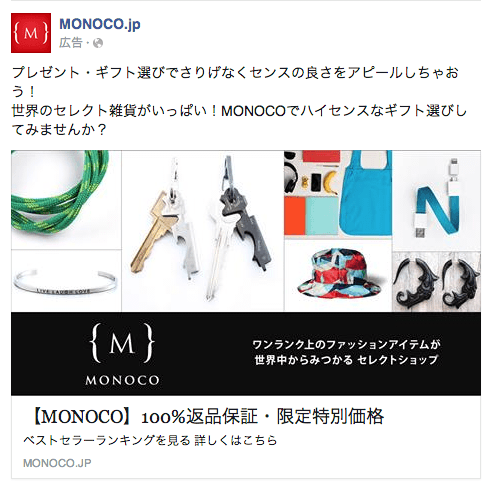Click the public globe audience icon
Screen dimensions: 492x485
[98, 43]
